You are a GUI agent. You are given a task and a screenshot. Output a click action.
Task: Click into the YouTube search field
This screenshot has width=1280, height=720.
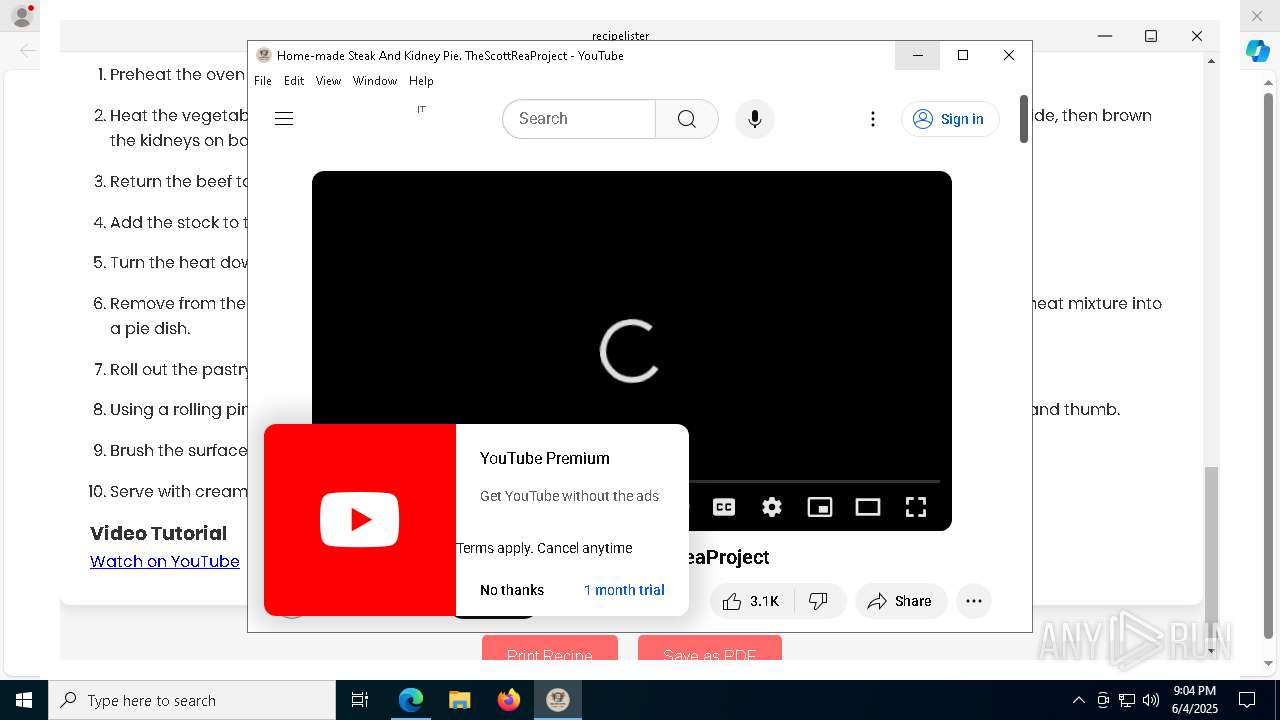click(579, 119)
